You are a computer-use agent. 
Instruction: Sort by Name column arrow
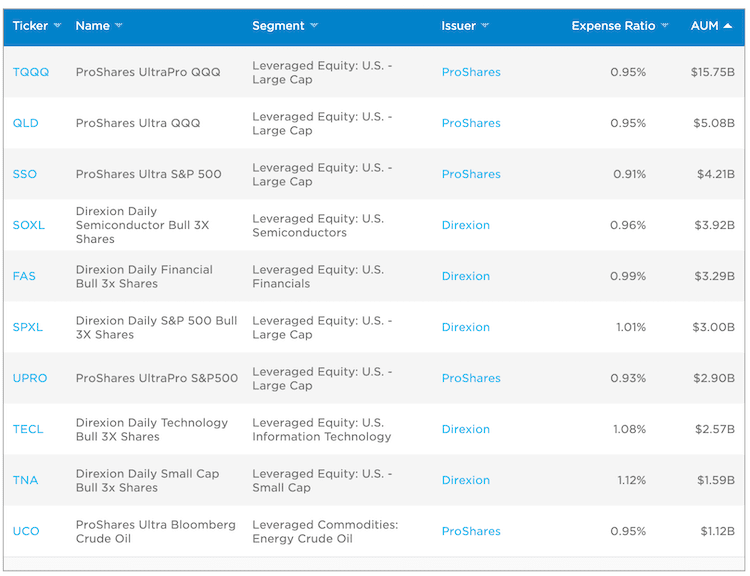[119, 25]
